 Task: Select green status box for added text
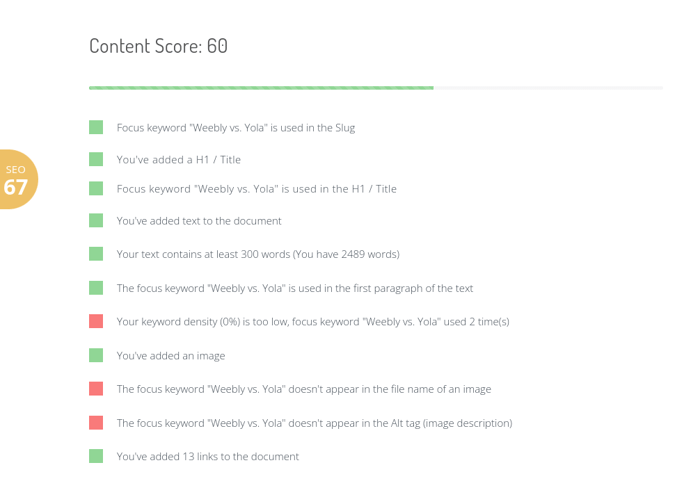pyautogui.click(x=96, y=220)
